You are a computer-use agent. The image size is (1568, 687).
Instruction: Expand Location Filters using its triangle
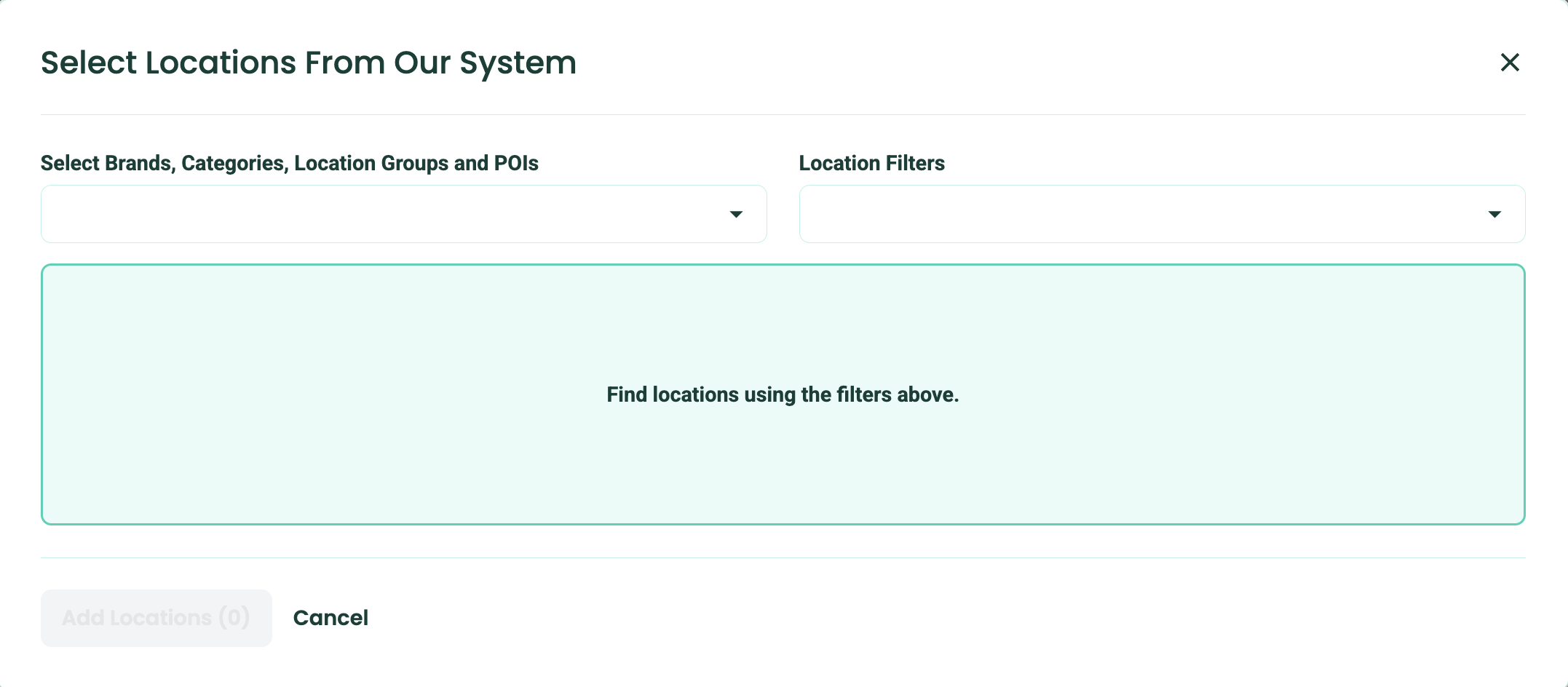pyautogui.click(x=1494, y=214)
